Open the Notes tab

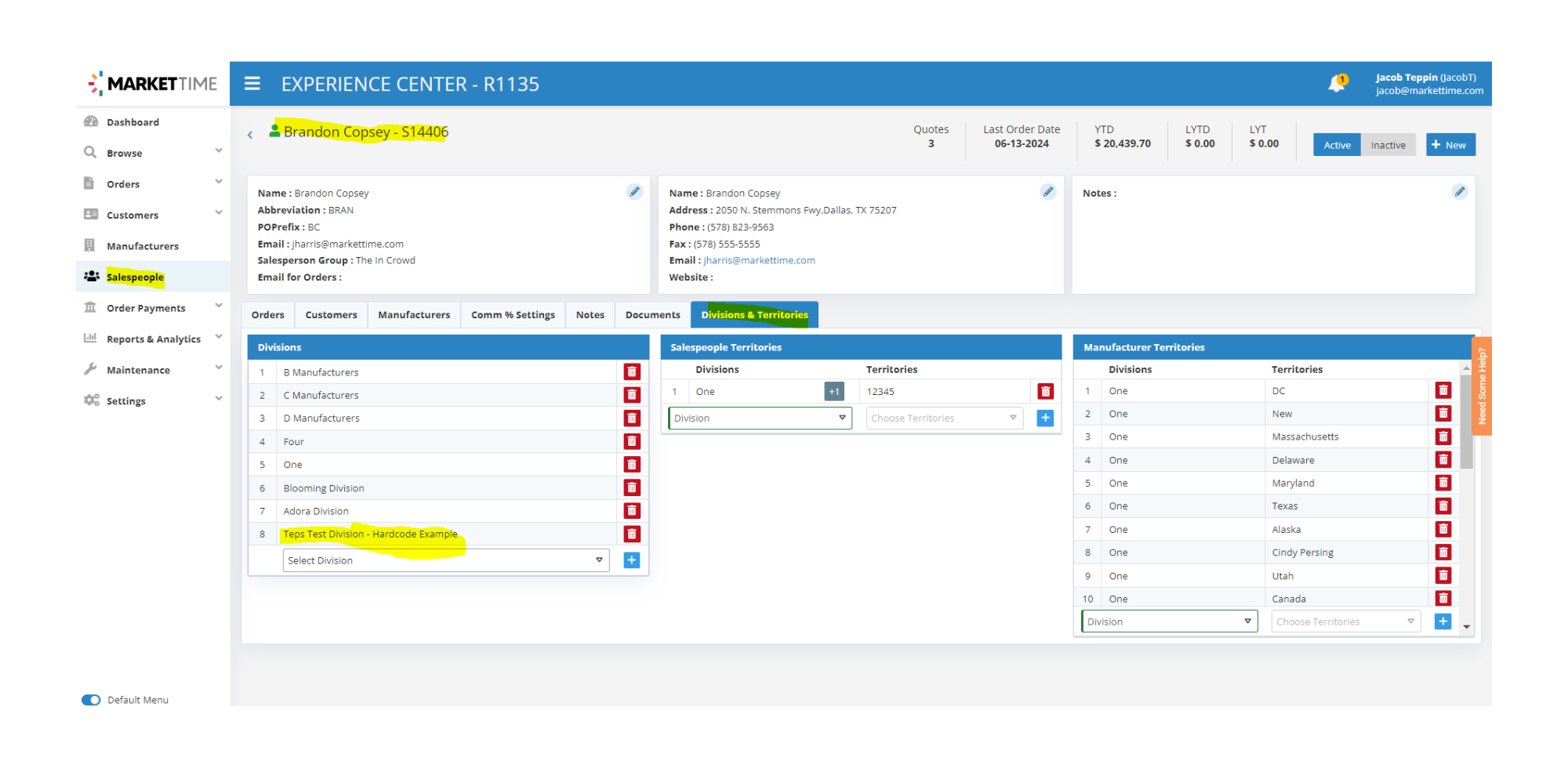click(x=590, y=314)
